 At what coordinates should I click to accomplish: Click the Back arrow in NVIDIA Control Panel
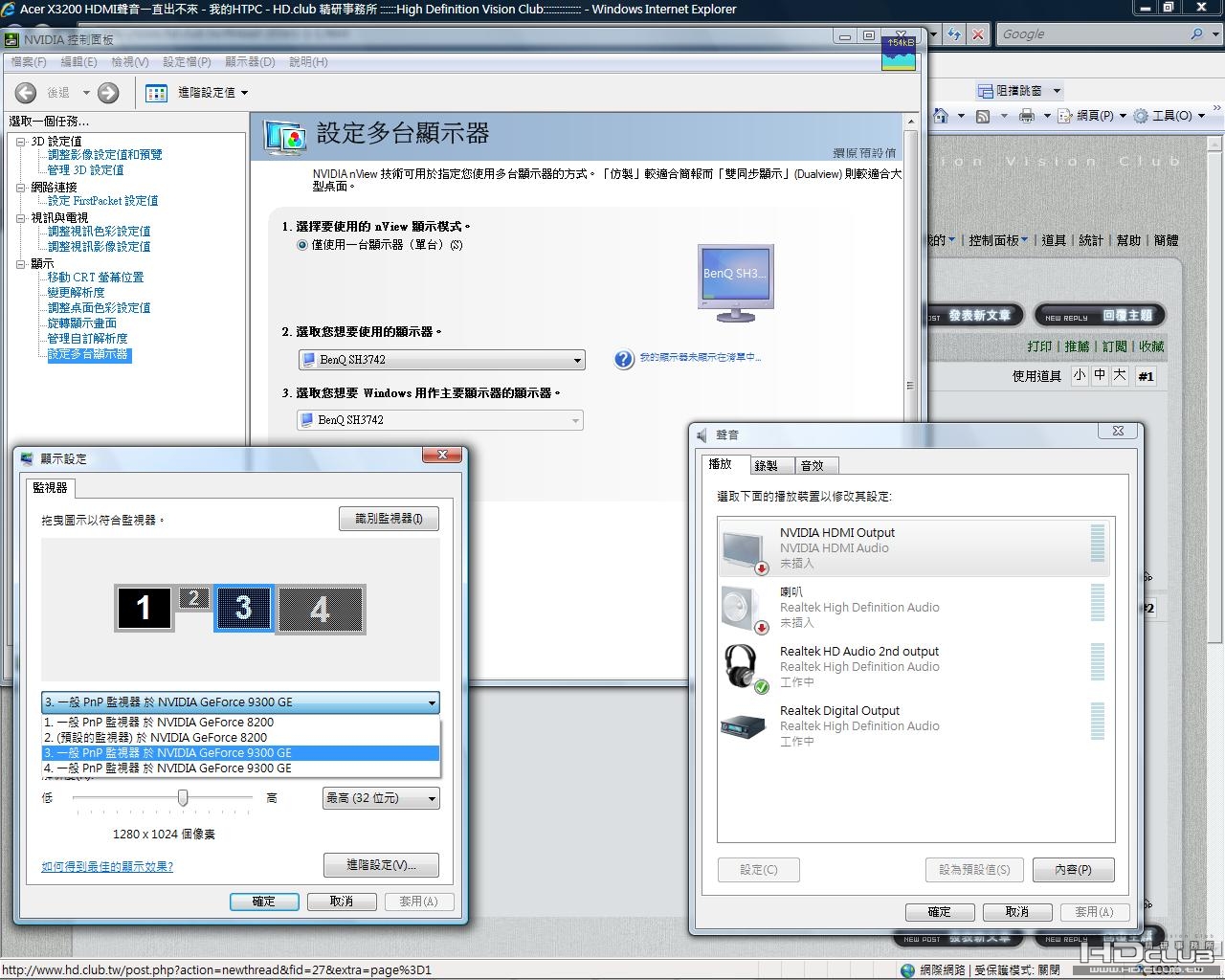(x=26, y=93)
